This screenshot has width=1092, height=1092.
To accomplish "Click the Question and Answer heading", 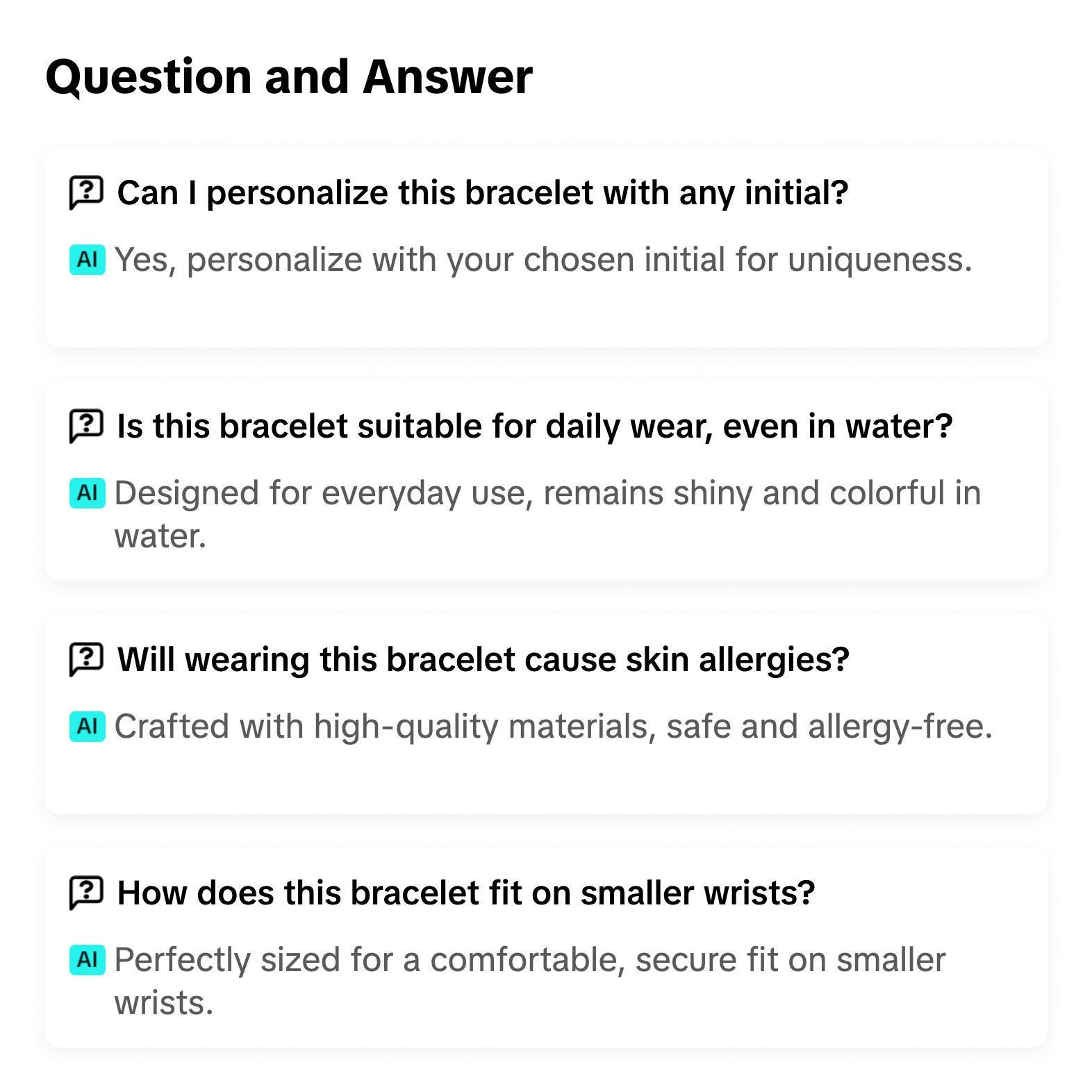I will [x=288, y=76].
